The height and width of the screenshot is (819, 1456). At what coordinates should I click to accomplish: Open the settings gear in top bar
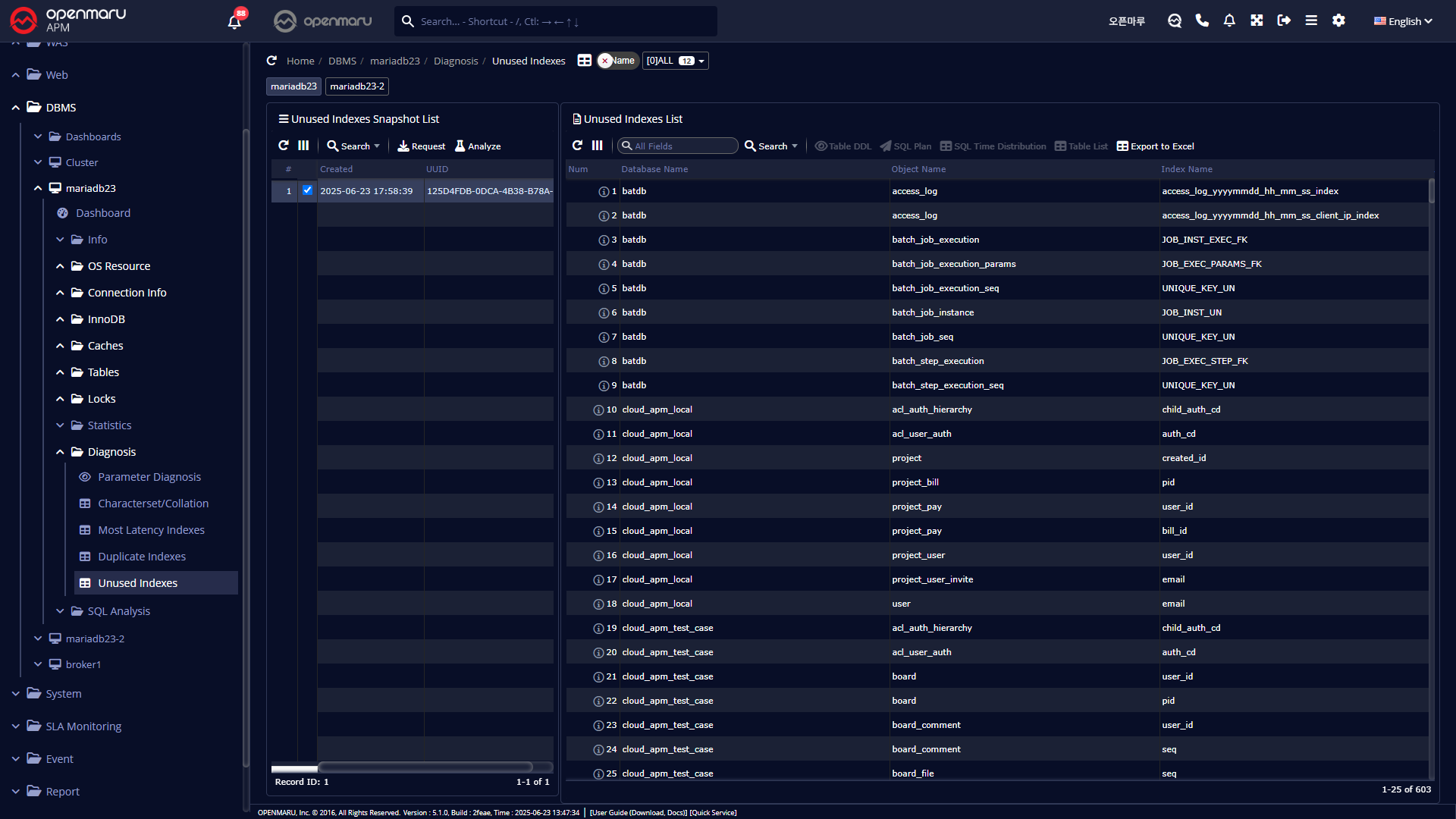point(1338,20)
